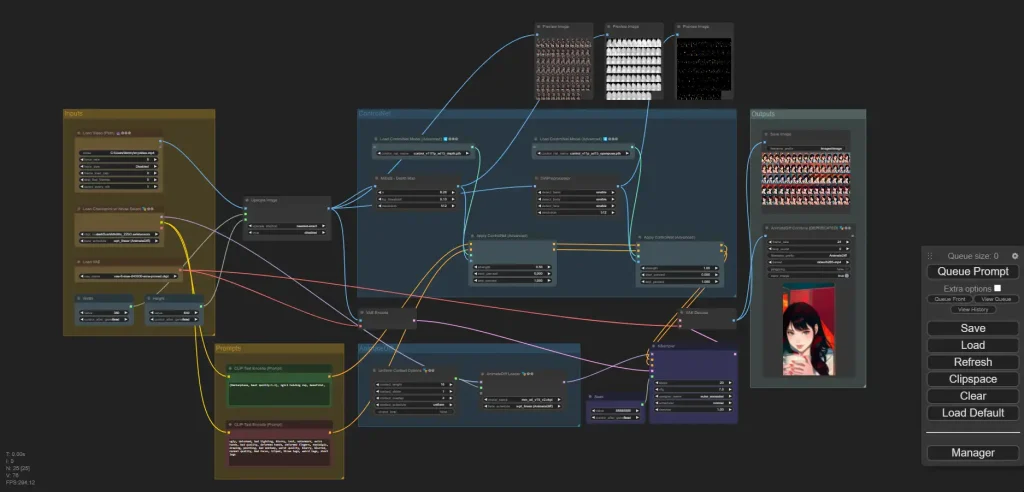This screenshot has width=1024, height=492.
Task: Click the Load Default menu button
Action: [972, 413]
